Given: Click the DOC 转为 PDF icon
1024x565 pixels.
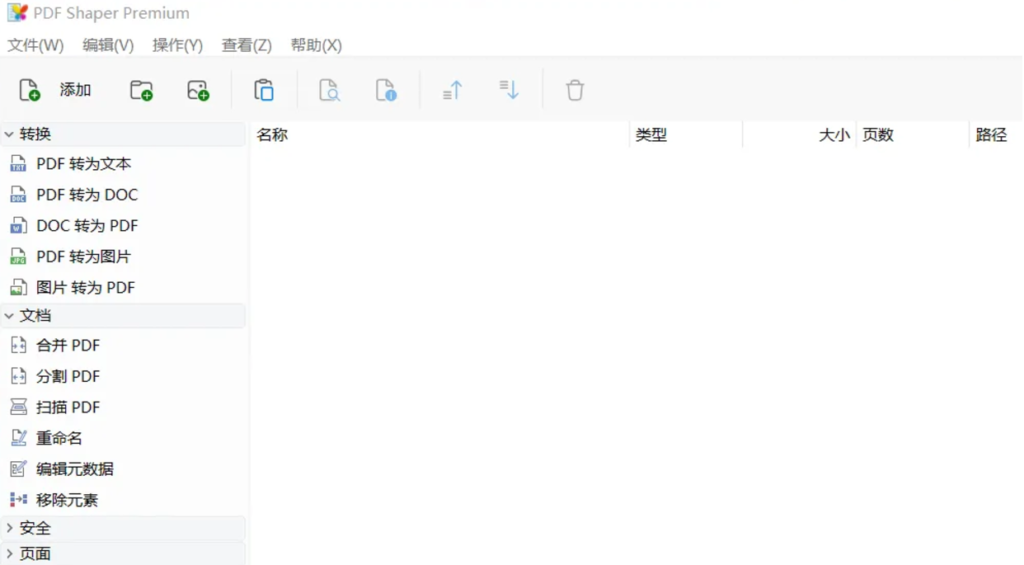Looking at the screenshot, I should tap(18, 225).
